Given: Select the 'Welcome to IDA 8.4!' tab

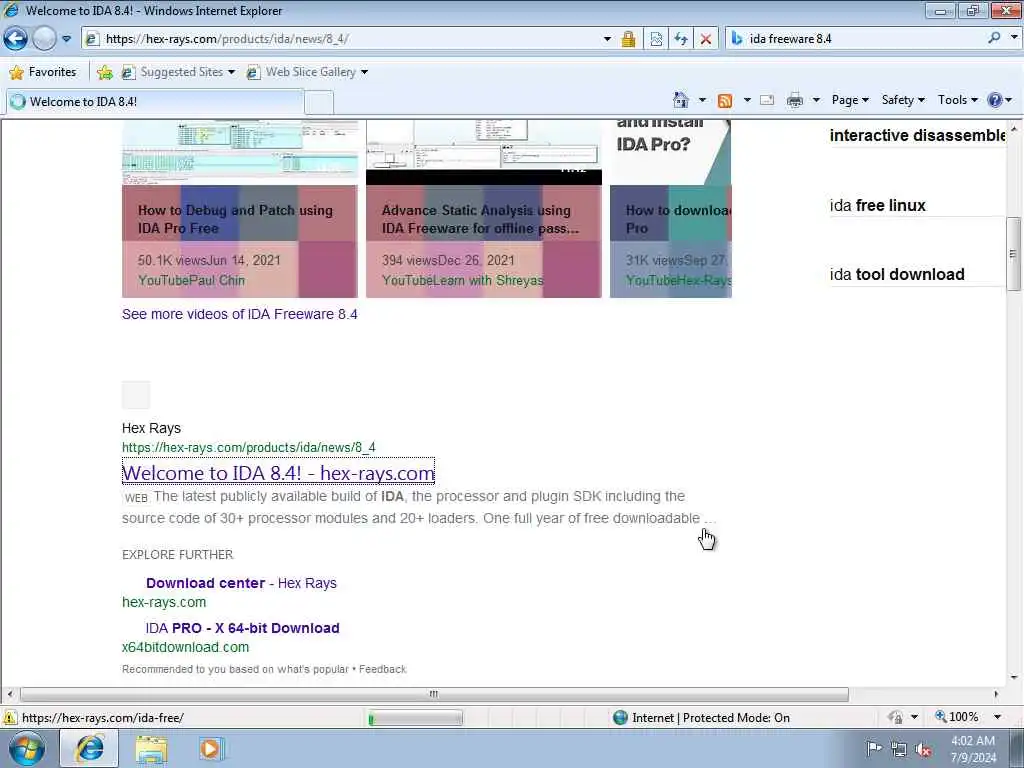Looking at the screenshot, I should pyautogui.click(x=154, y=102).
